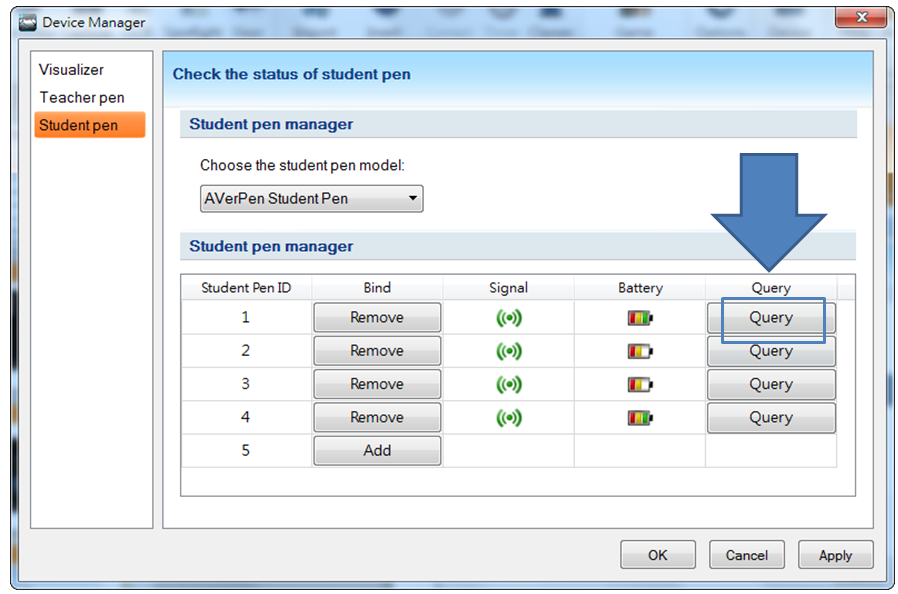Query status of student pen 2
This screenshot has width=898, height=594.
pos(771,352)
